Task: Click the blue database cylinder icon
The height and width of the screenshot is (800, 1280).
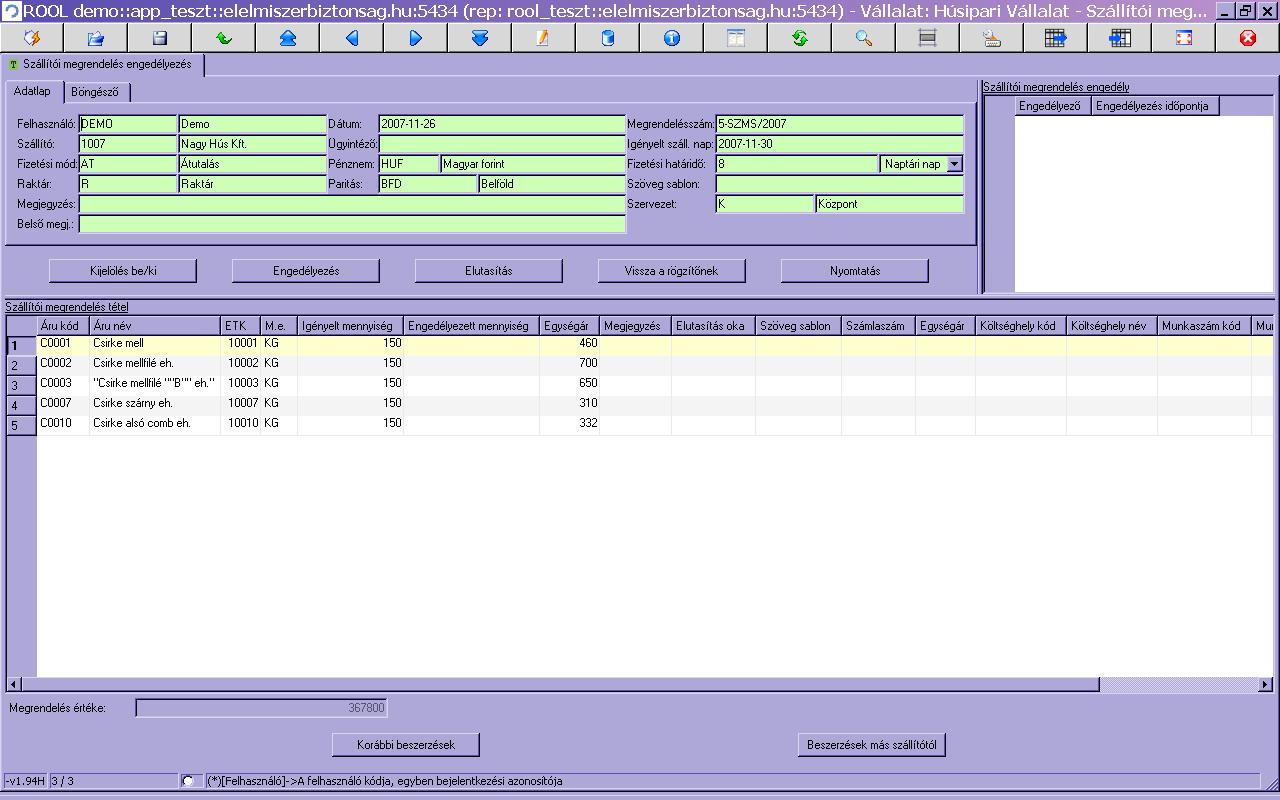Action: click(x=608, y=38)
